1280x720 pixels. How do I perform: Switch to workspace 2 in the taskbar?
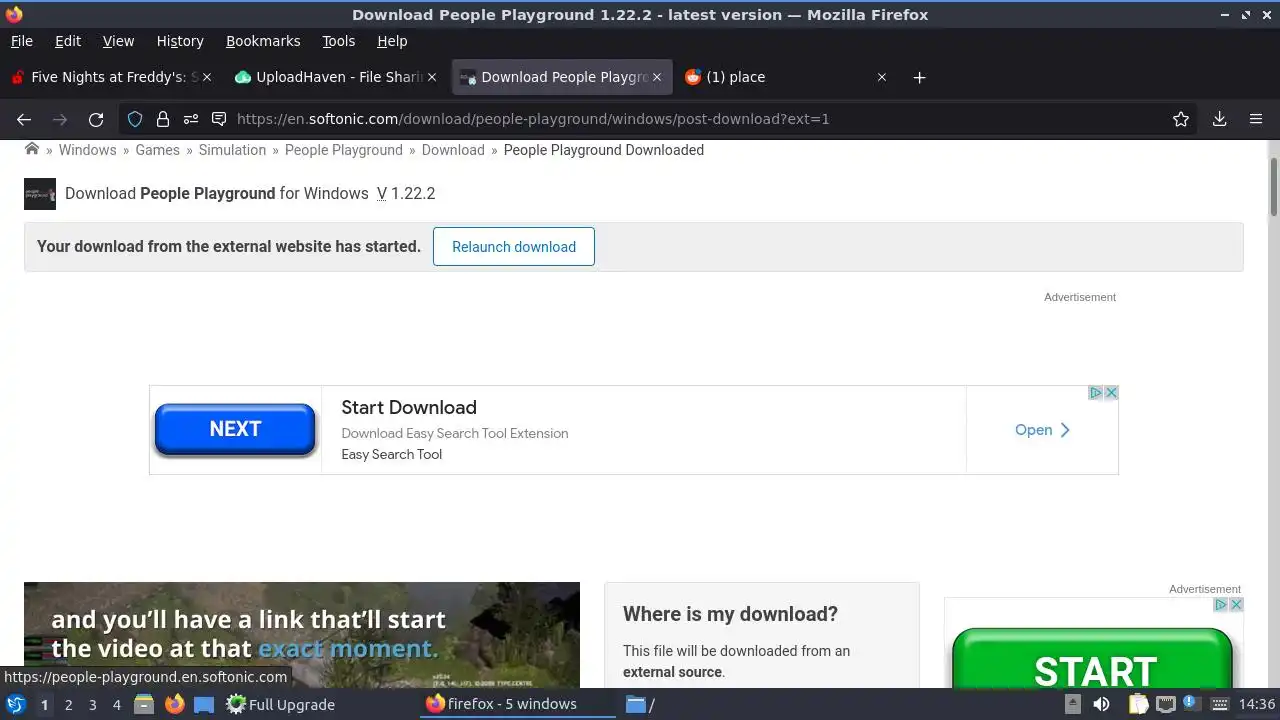tap(68, 705)
